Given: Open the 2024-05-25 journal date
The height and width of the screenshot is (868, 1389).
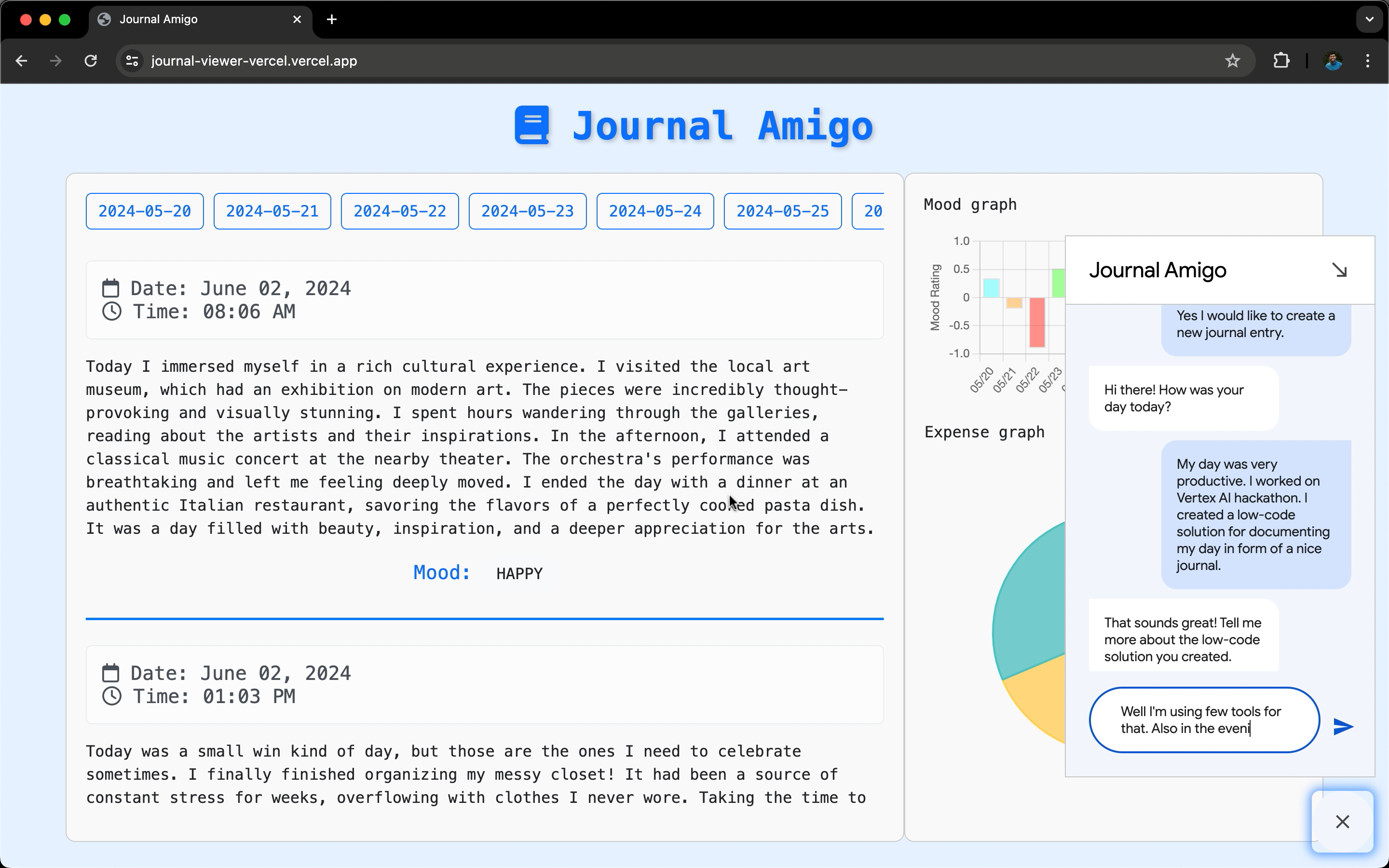Looking at the screenshot, I should click(x=782, y=211).
